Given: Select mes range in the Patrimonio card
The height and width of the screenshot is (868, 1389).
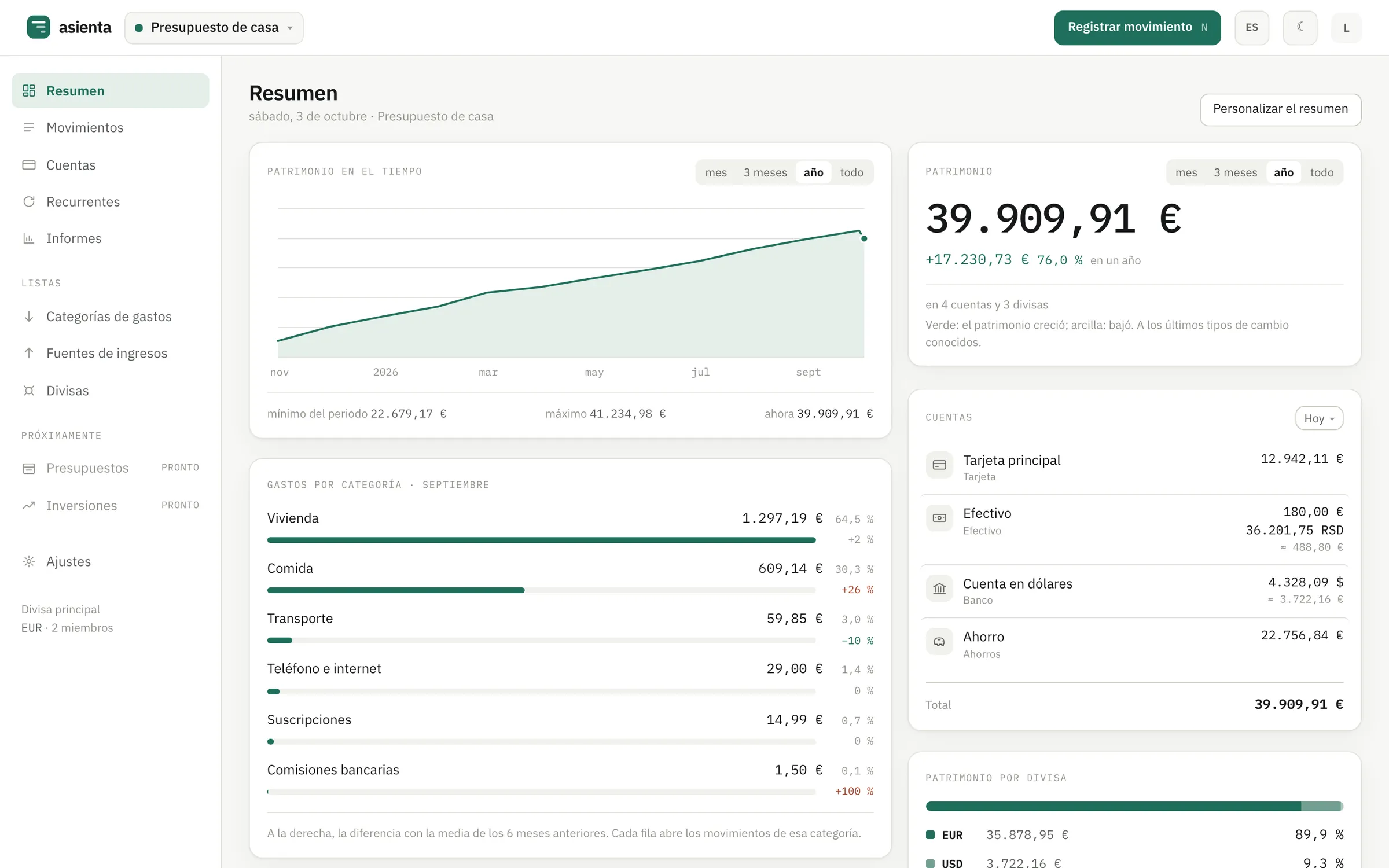Looking at the screenshot, I should pyautogui.click(x=1186, y=172).
